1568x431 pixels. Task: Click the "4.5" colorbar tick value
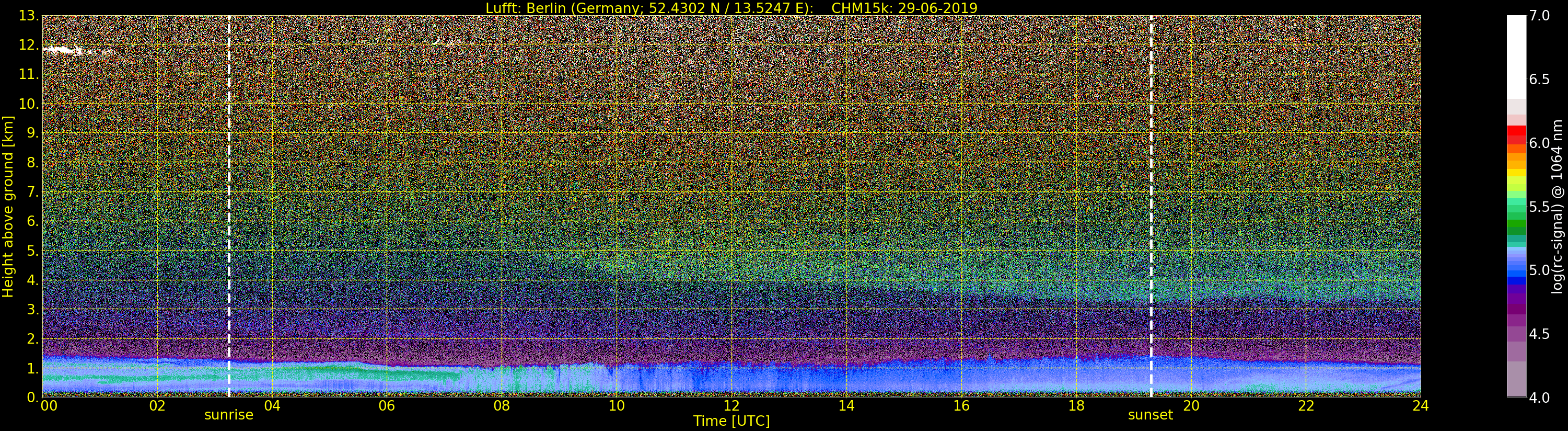(1539, 334)
